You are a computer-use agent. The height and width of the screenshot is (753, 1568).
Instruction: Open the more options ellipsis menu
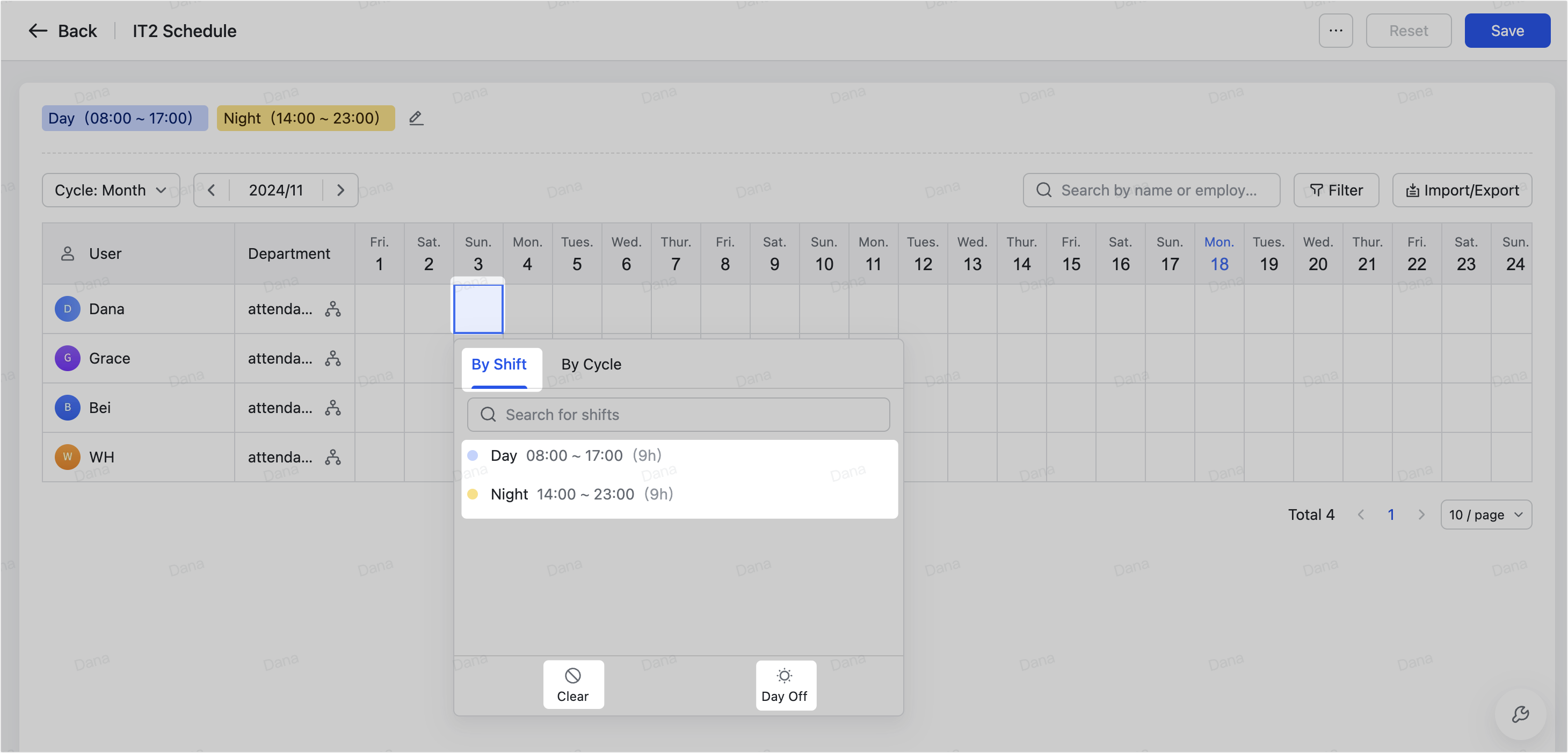click(1335, 31)
